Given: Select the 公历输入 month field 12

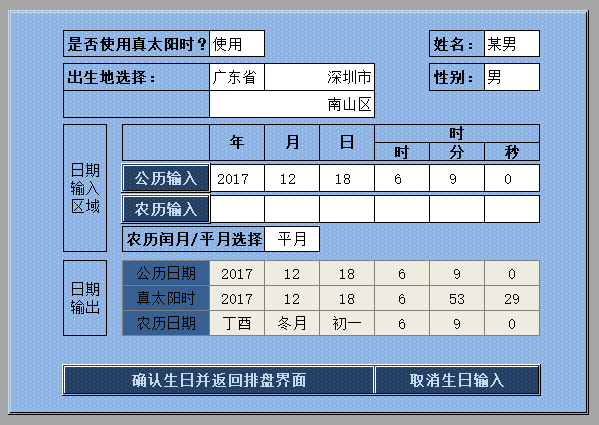Looking at the screenshot, I should point(292,178).
